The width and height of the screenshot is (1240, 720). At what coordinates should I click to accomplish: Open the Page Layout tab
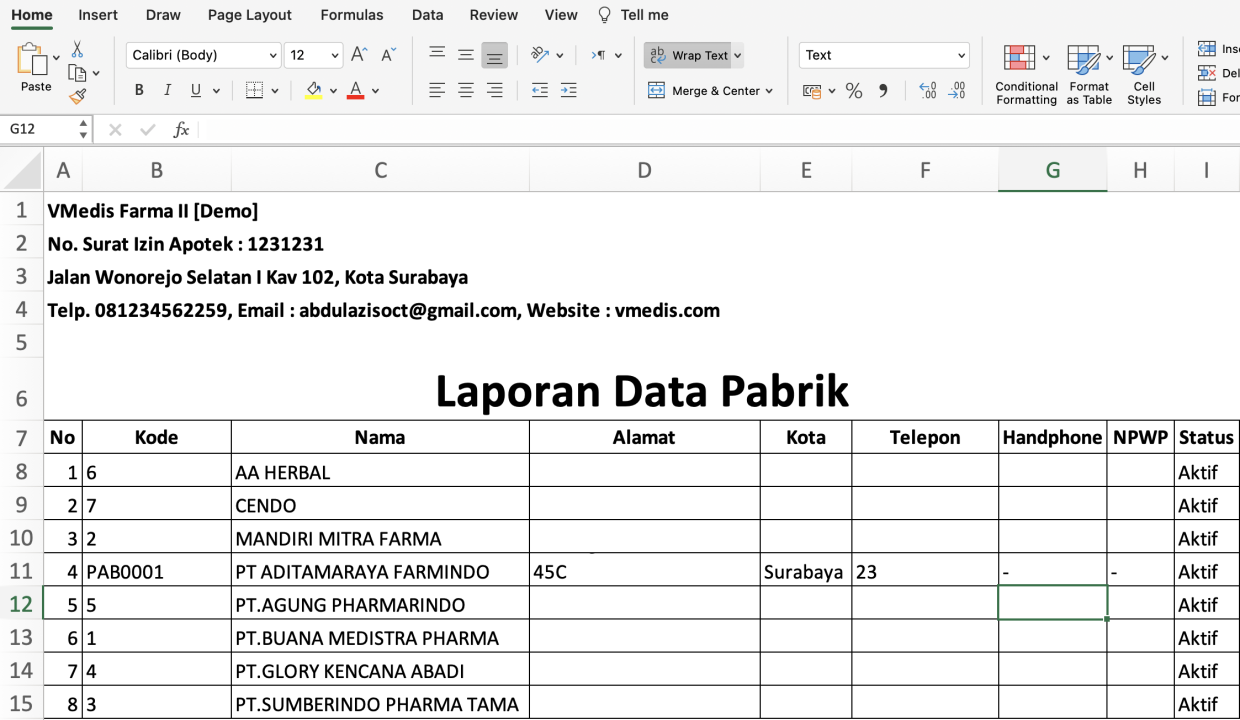[x=250, y=15]
